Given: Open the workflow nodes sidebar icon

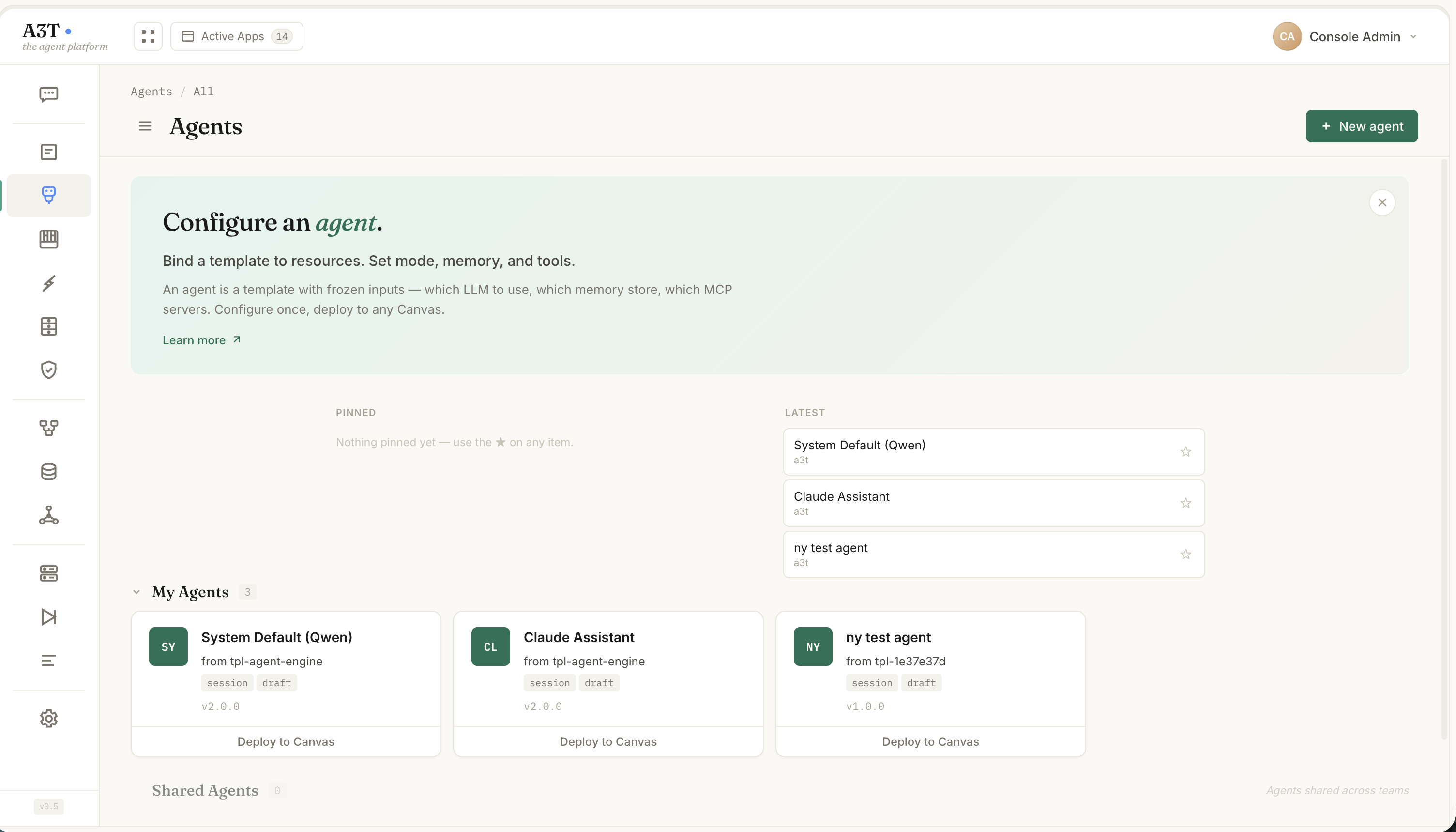Looking at the screenshot, I should tap(48, 428).
